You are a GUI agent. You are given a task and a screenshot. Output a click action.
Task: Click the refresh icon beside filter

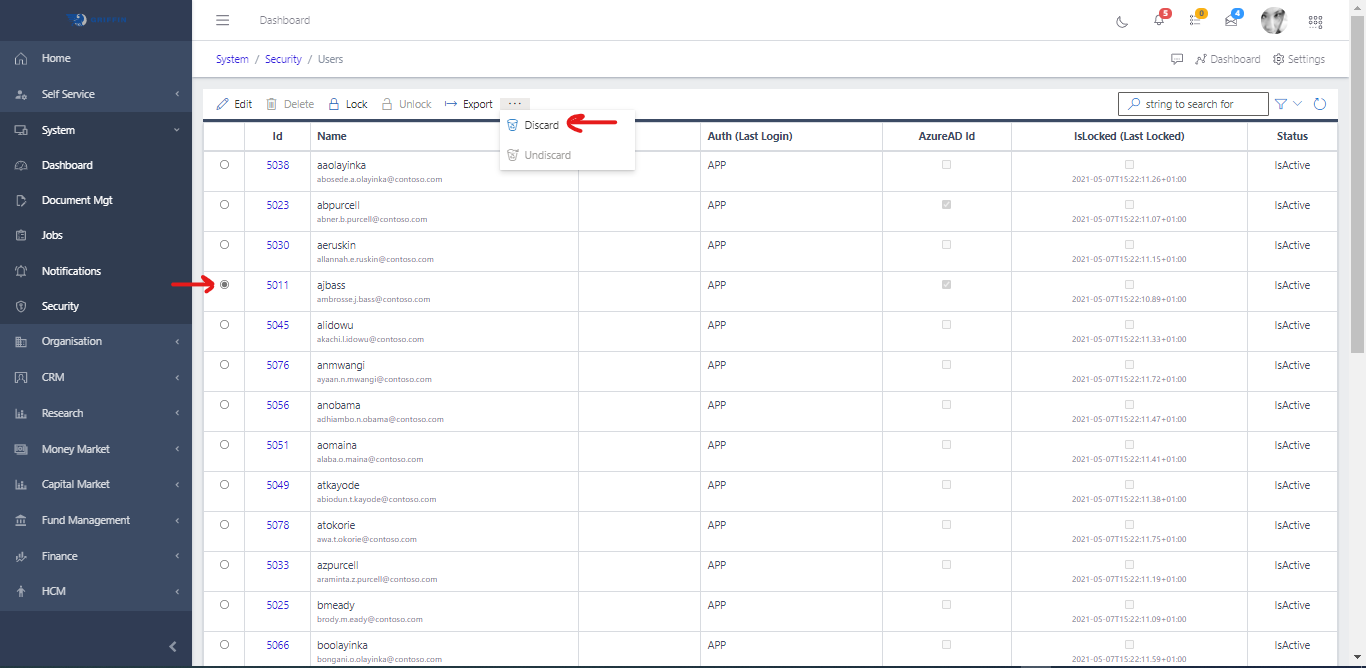click(x=1320, y=104)
